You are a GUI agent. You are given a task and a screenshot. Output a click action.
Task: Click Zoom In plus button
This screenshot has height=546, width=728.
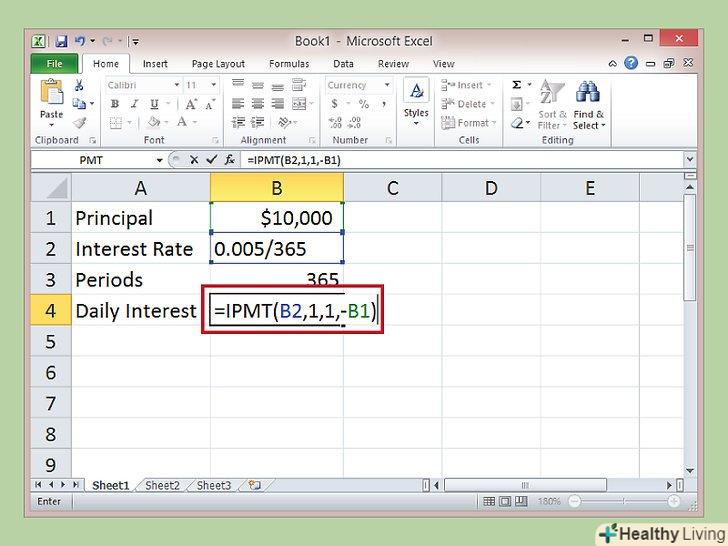click(x=673, y=501)
